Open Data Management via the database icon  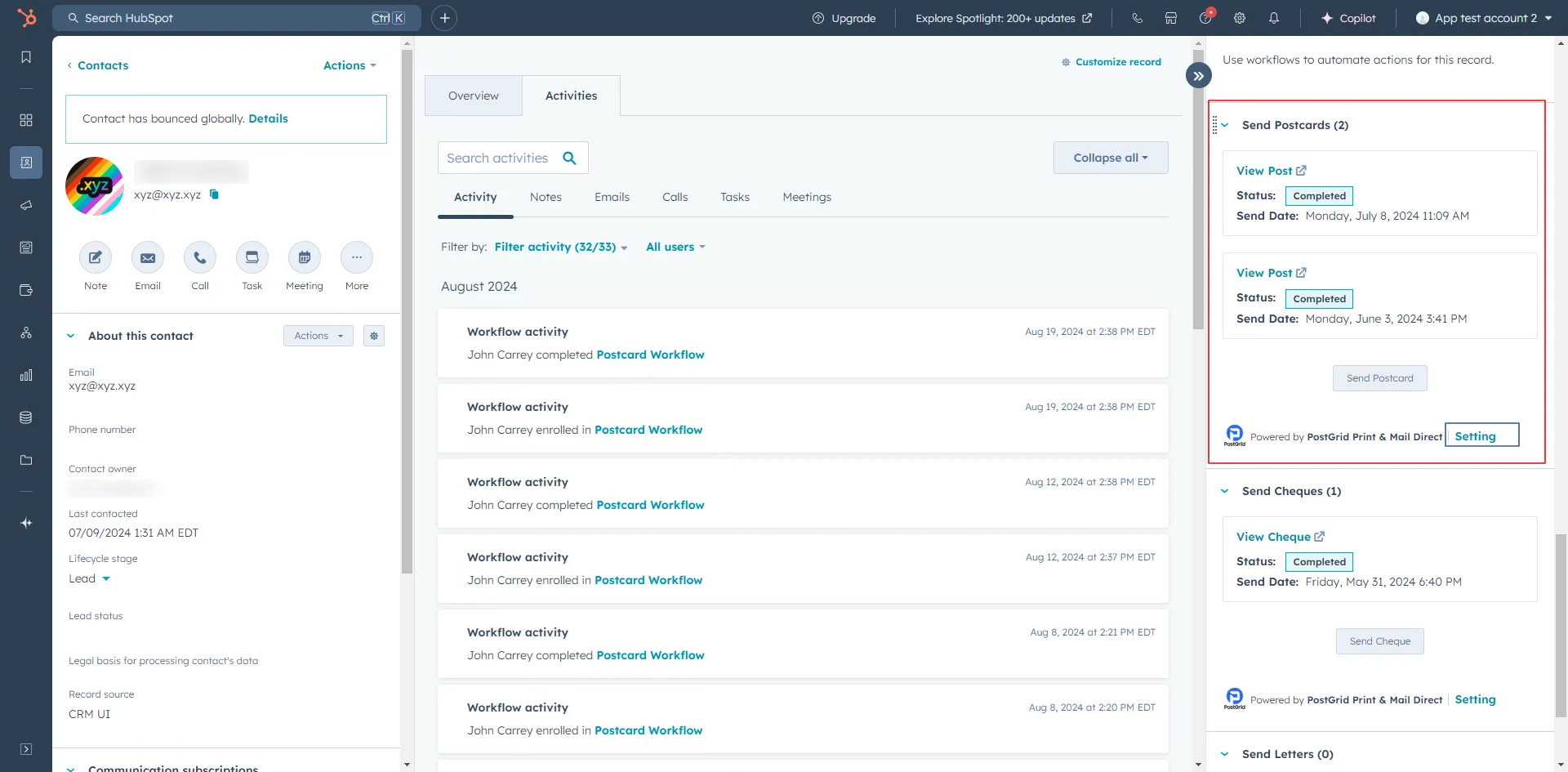(x=25, y=417)
